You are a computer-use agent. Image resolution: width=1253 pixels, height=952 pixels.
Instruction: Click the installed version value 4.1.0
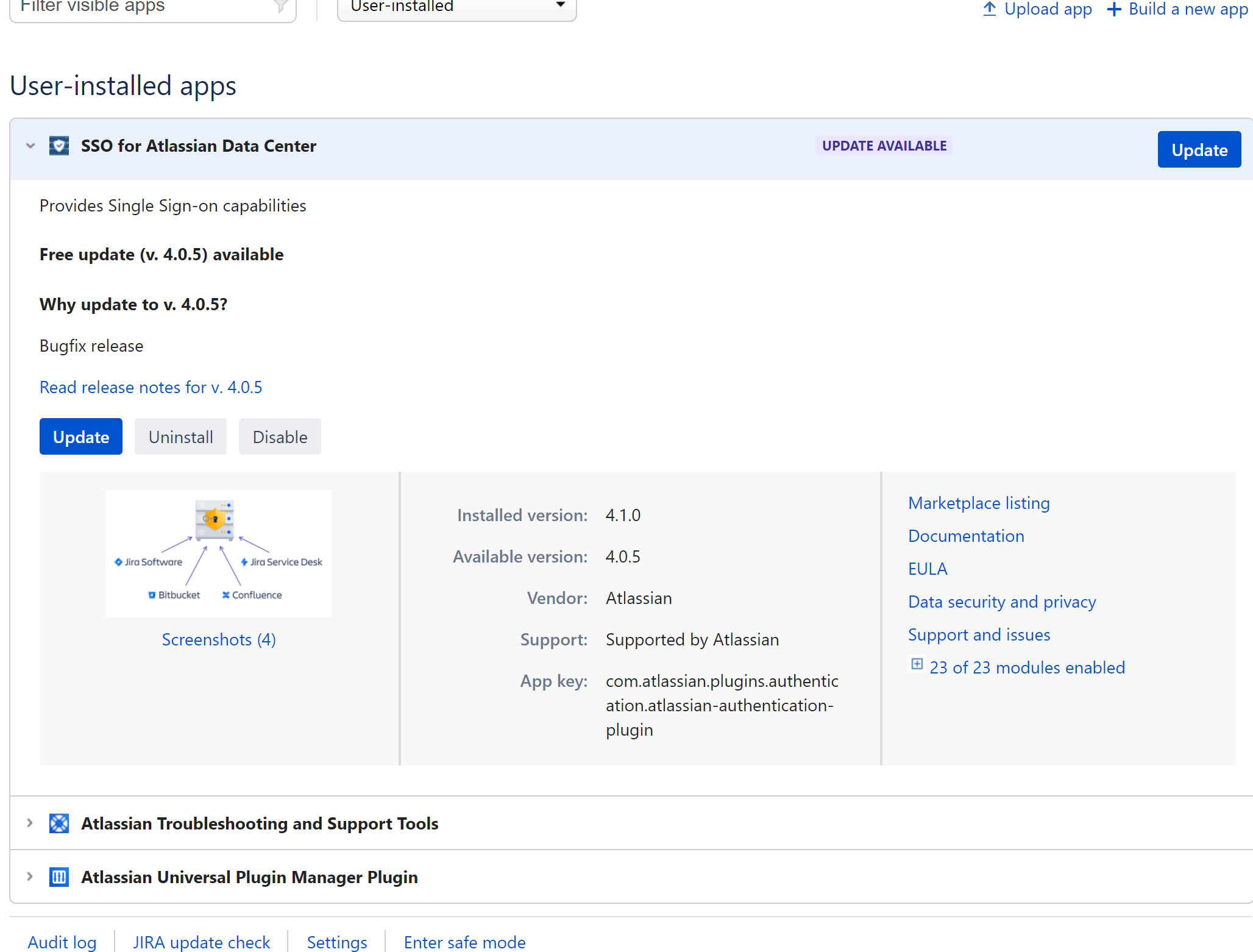click(x=623, y=515)
